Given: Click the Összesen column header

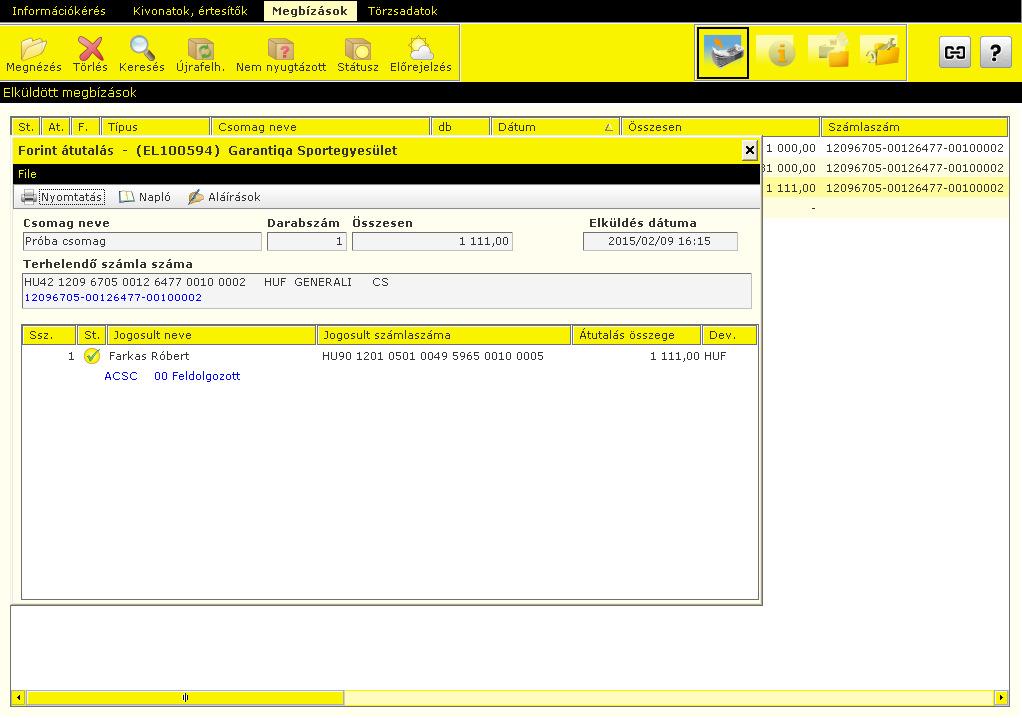Looking at the screenshot, I should tap(720, 127).
